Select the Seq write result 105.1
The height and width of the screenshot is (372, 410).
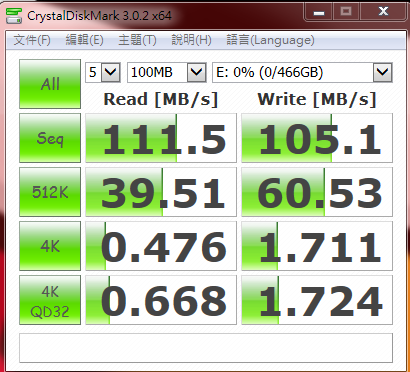(317, 138)
